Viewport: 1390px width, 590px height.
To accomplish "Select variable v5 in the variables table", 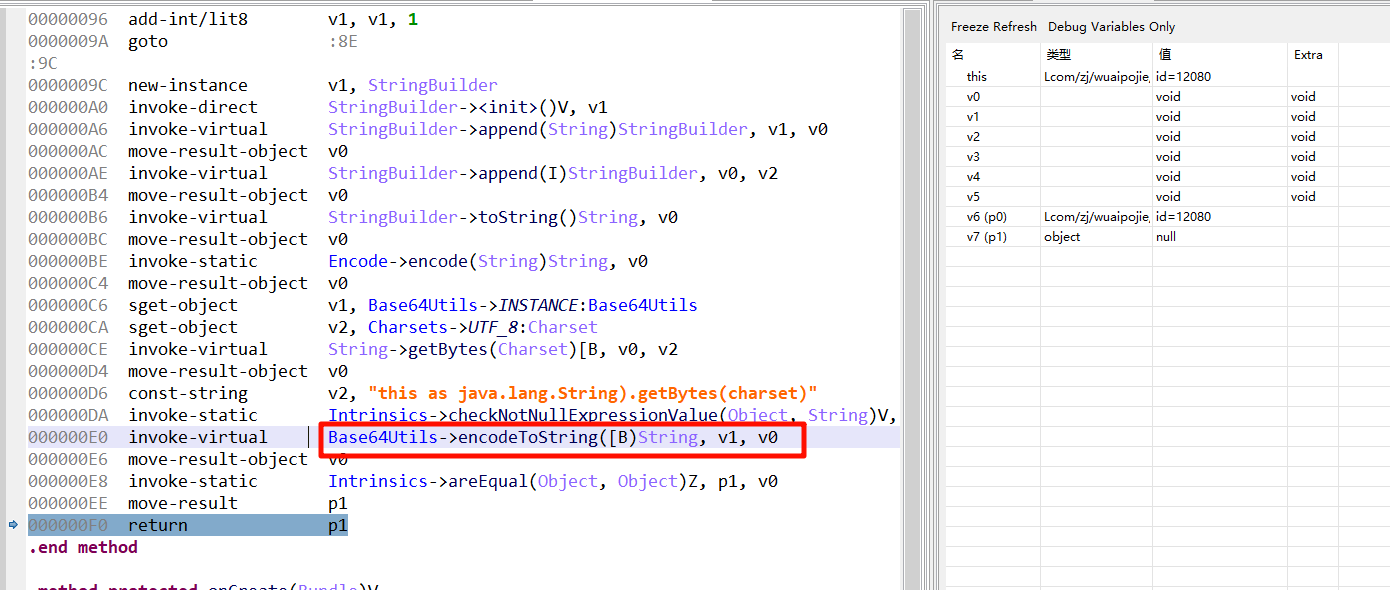I will click(x=1167, y=197).
